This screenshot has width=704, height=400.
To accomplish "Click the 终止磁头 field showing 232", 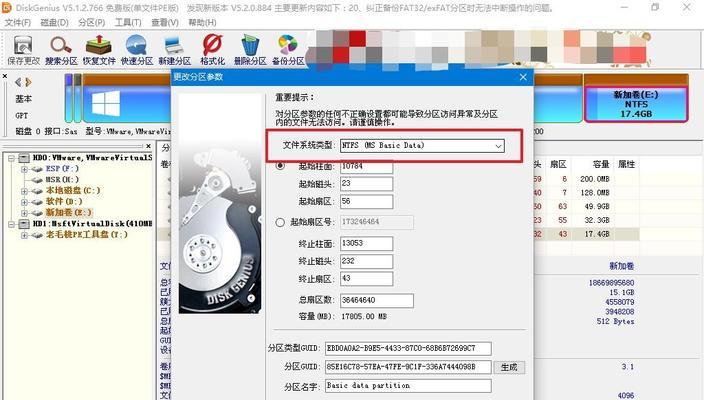I will tap(366, 261).
